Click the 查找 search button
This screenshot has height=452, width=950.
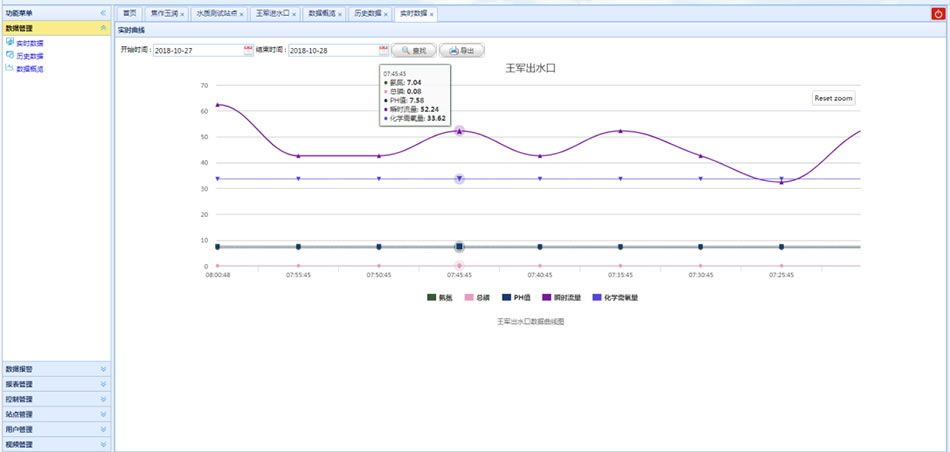pyautogui.click(x=413, y=49)
